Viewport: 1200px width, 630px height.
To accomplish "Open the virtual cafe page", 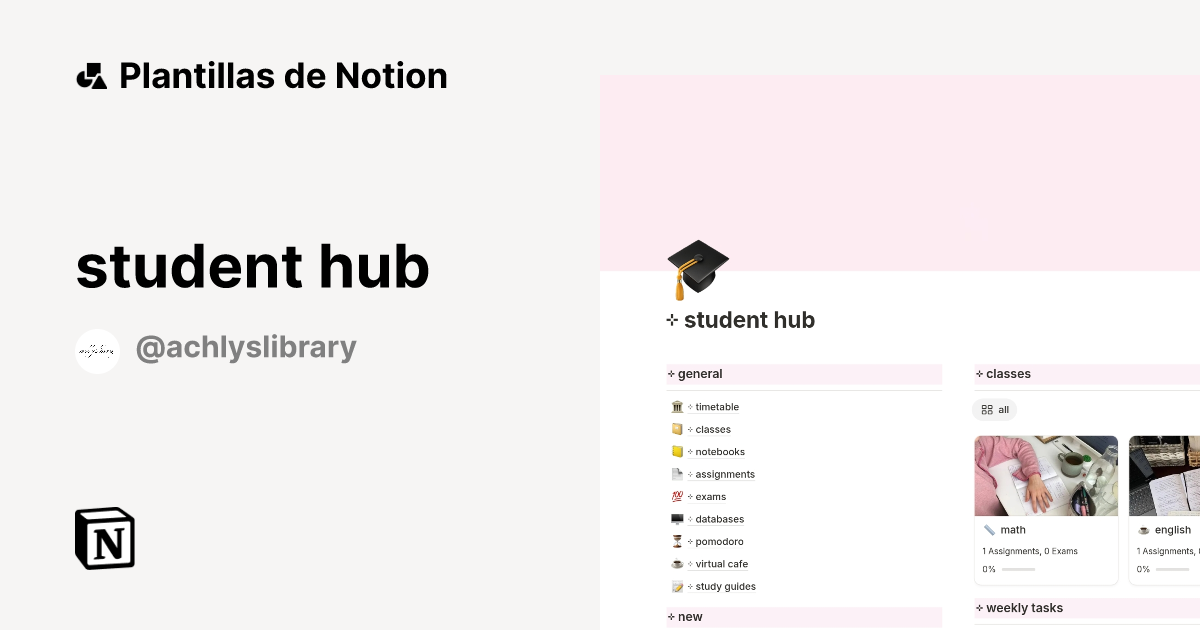I will coord(723,563).
